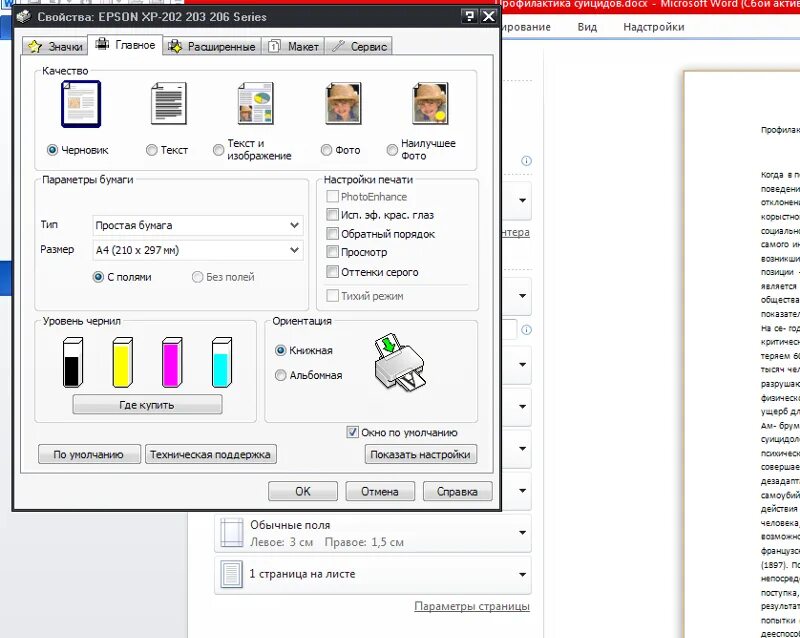Viewport: 800px width, 638px height.
Task: Open the Макет tab
Action: click(x=293, y=46)
